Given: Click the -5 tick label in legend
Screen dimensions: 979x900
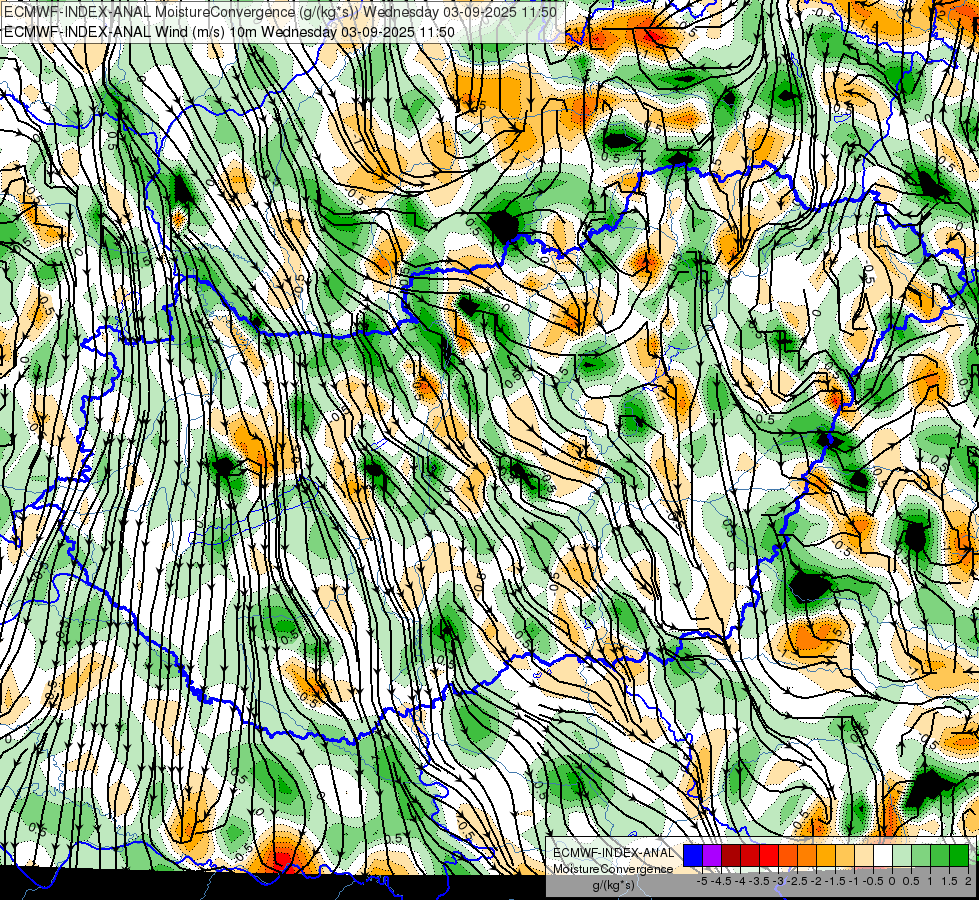Looking at the screenshot, I should [702, 881].
